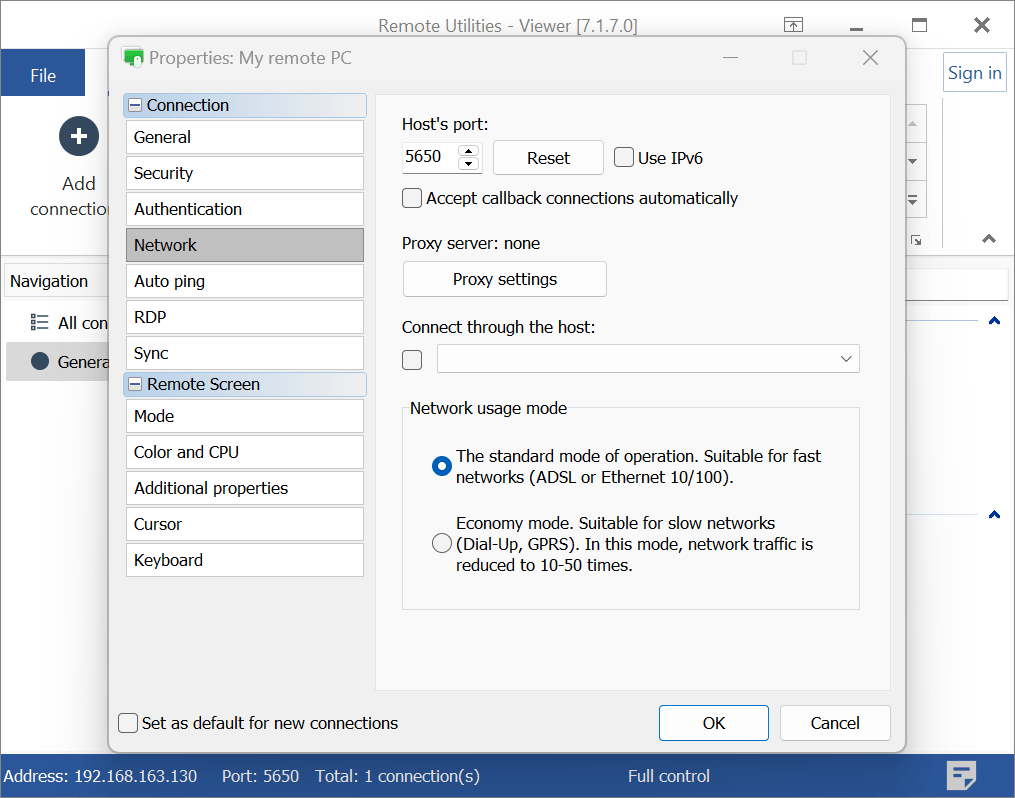Click the ribbon display options icon
This screenshot has width=1015, height=798.
pos(794,25)
